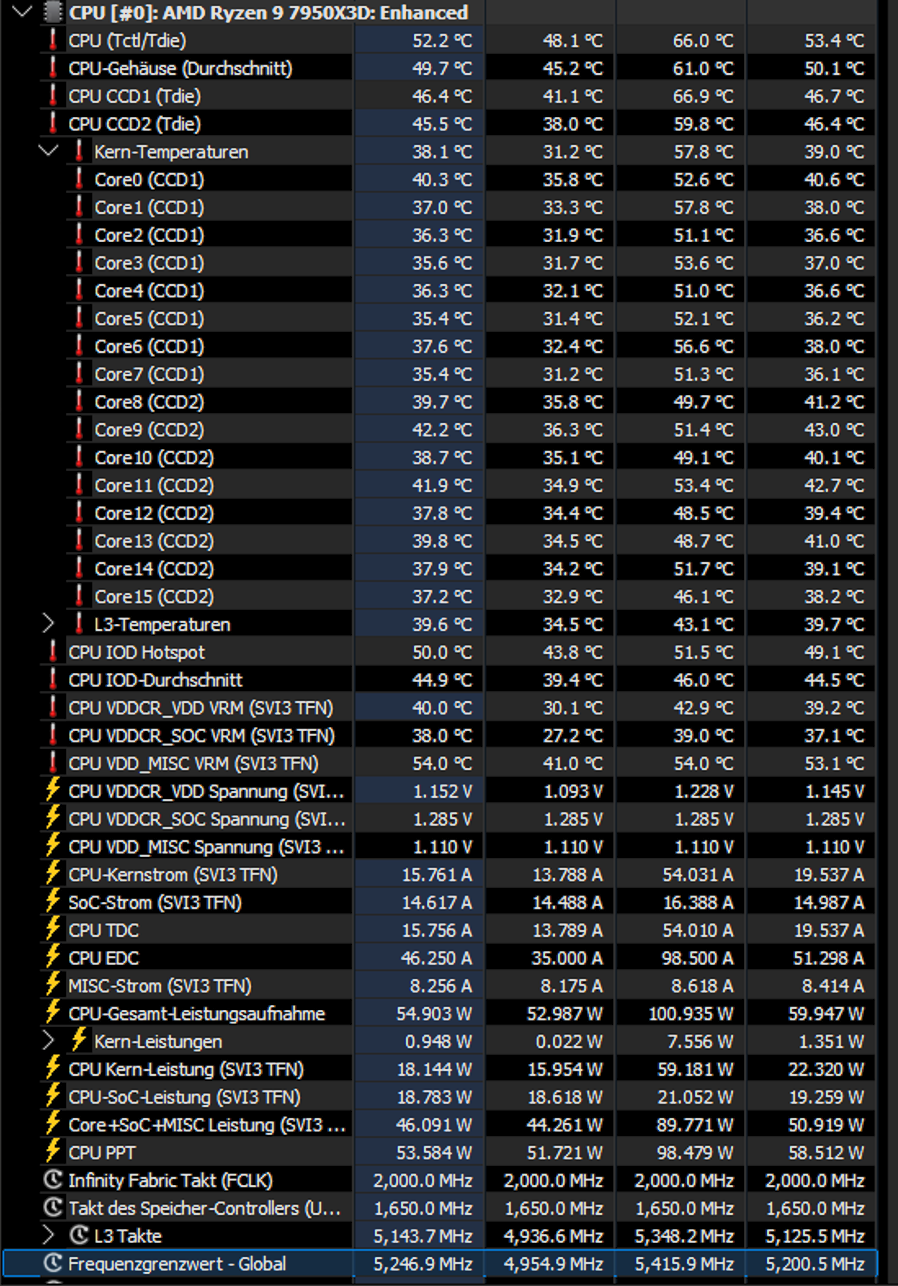Click the thermometer icon next to Core0 (CCD1)
The width and height of the screenshot is (898, 1286).
point(79,180)
